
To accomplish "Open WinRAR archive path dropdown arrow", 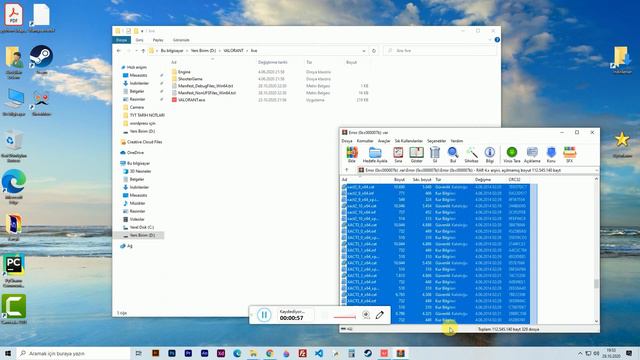I will (x=596, y=170).
